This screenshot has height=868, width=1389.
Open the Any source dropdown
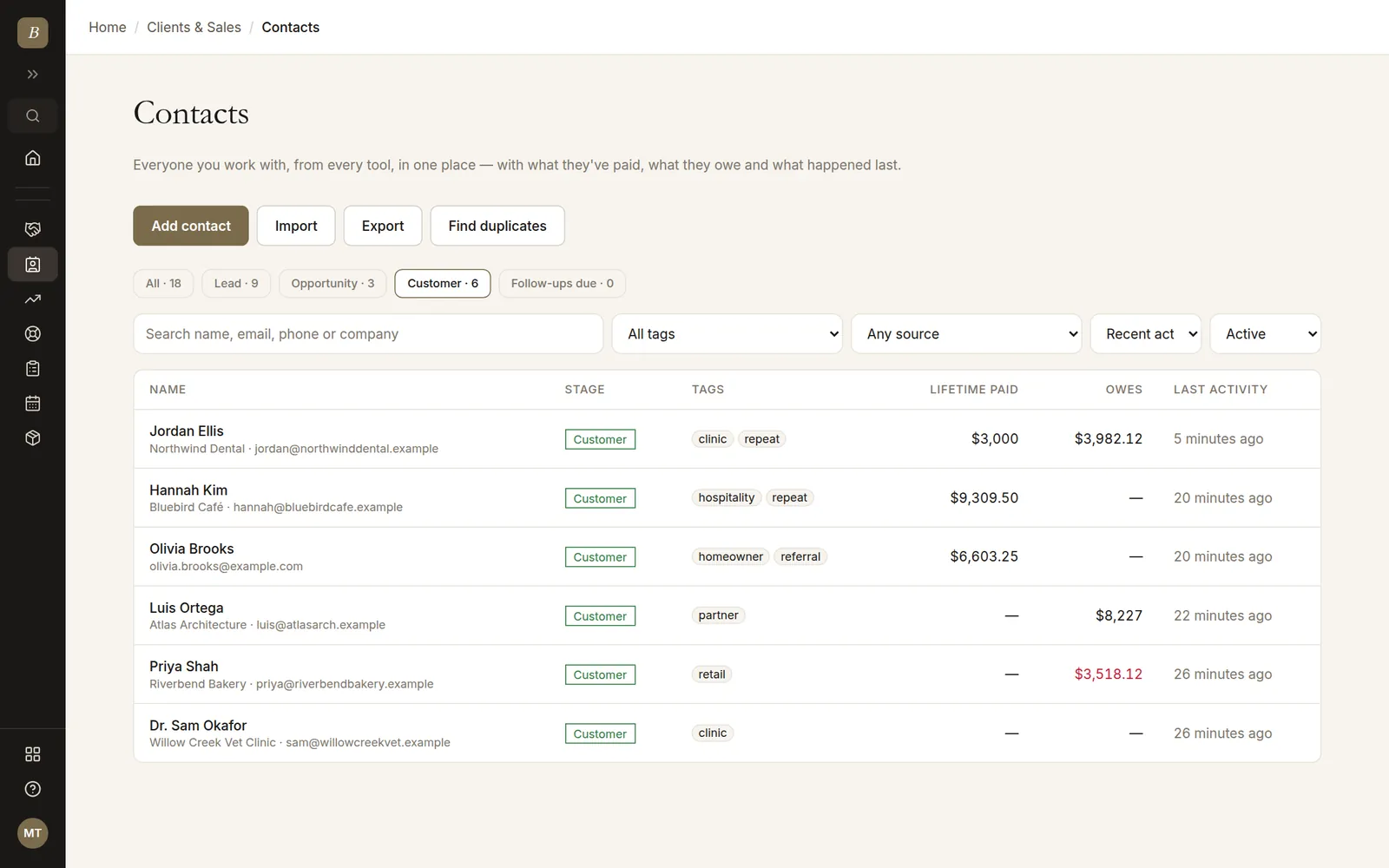click(x=966, y=334)
